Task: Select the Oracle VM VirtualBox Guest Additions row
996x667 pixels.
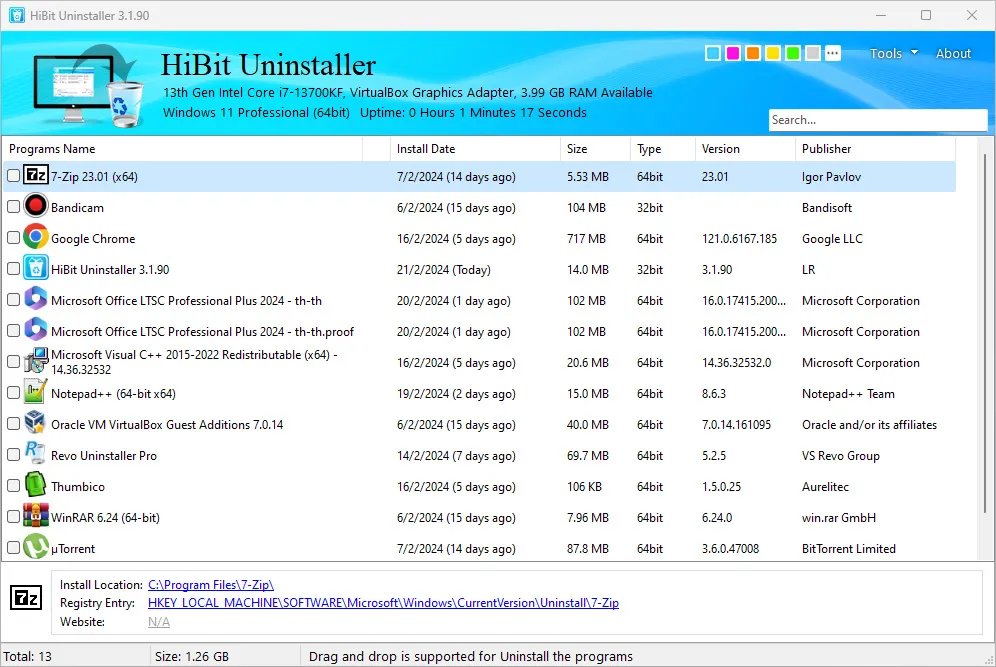Action: click(480, 424)
